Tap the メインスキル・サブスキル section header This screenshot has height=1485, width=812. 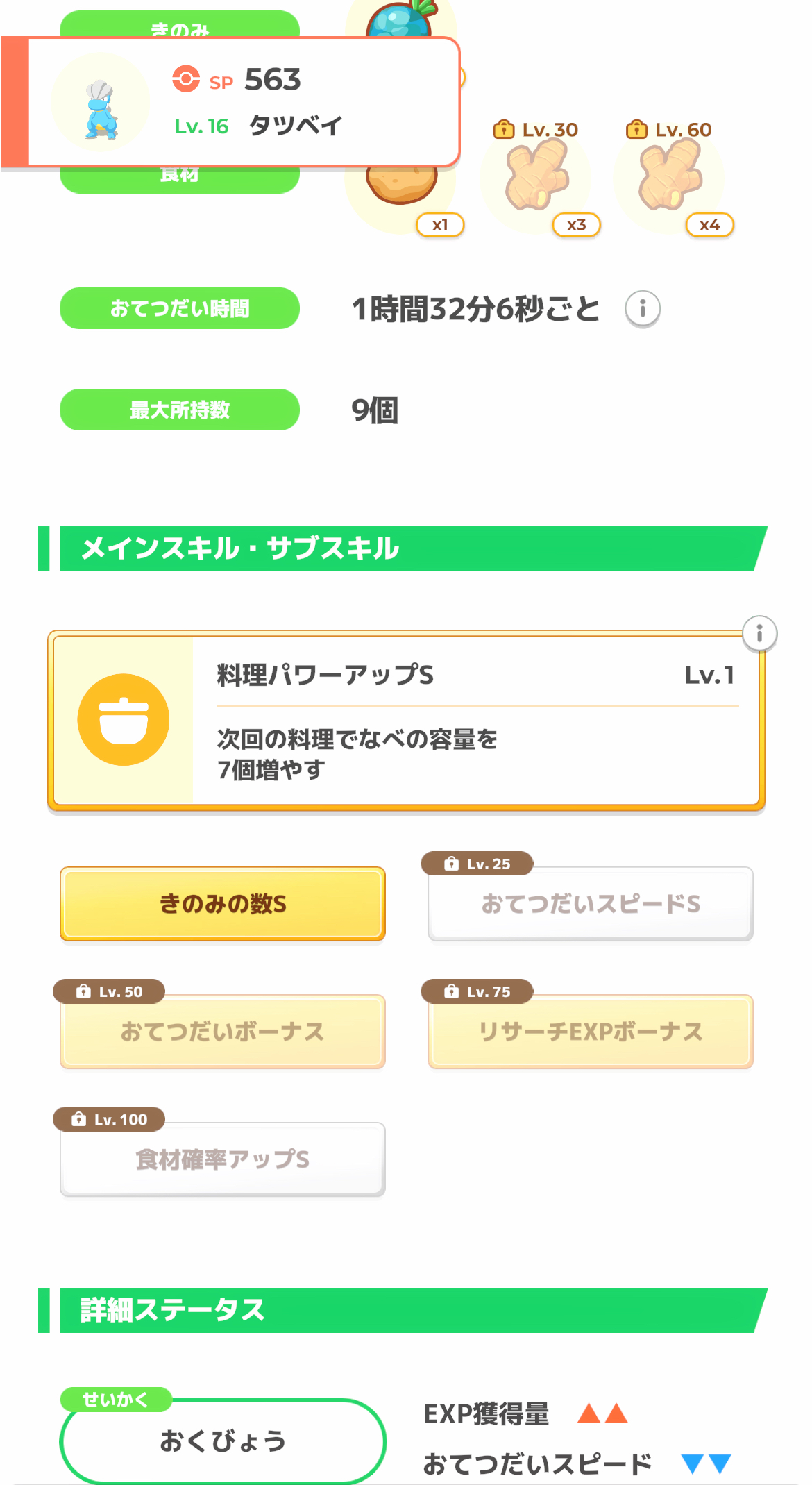pos(403,548)
